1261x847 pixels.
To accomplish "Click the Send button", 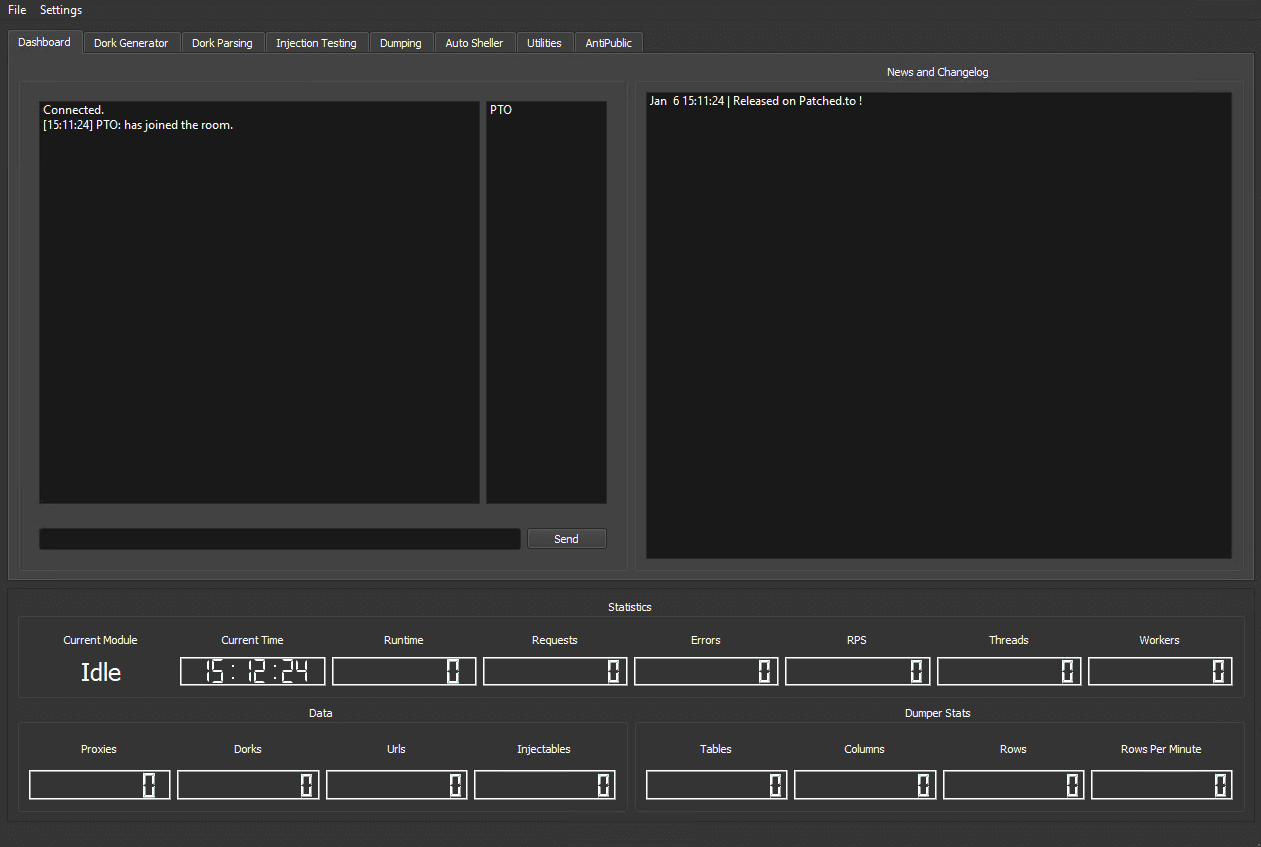I will [566, 538].
